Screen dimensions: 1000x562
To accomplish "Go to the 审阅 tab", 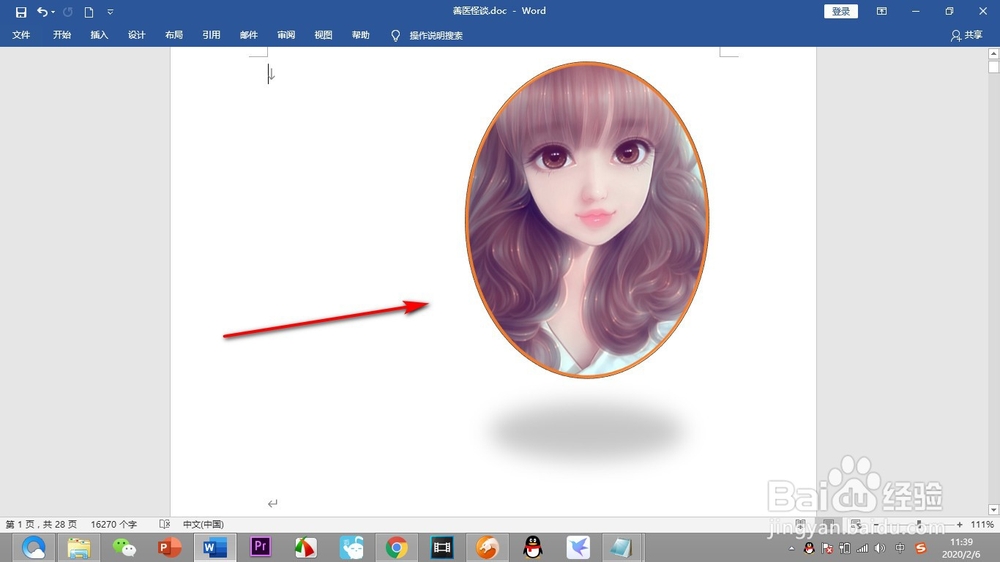I will coord(286,35).
